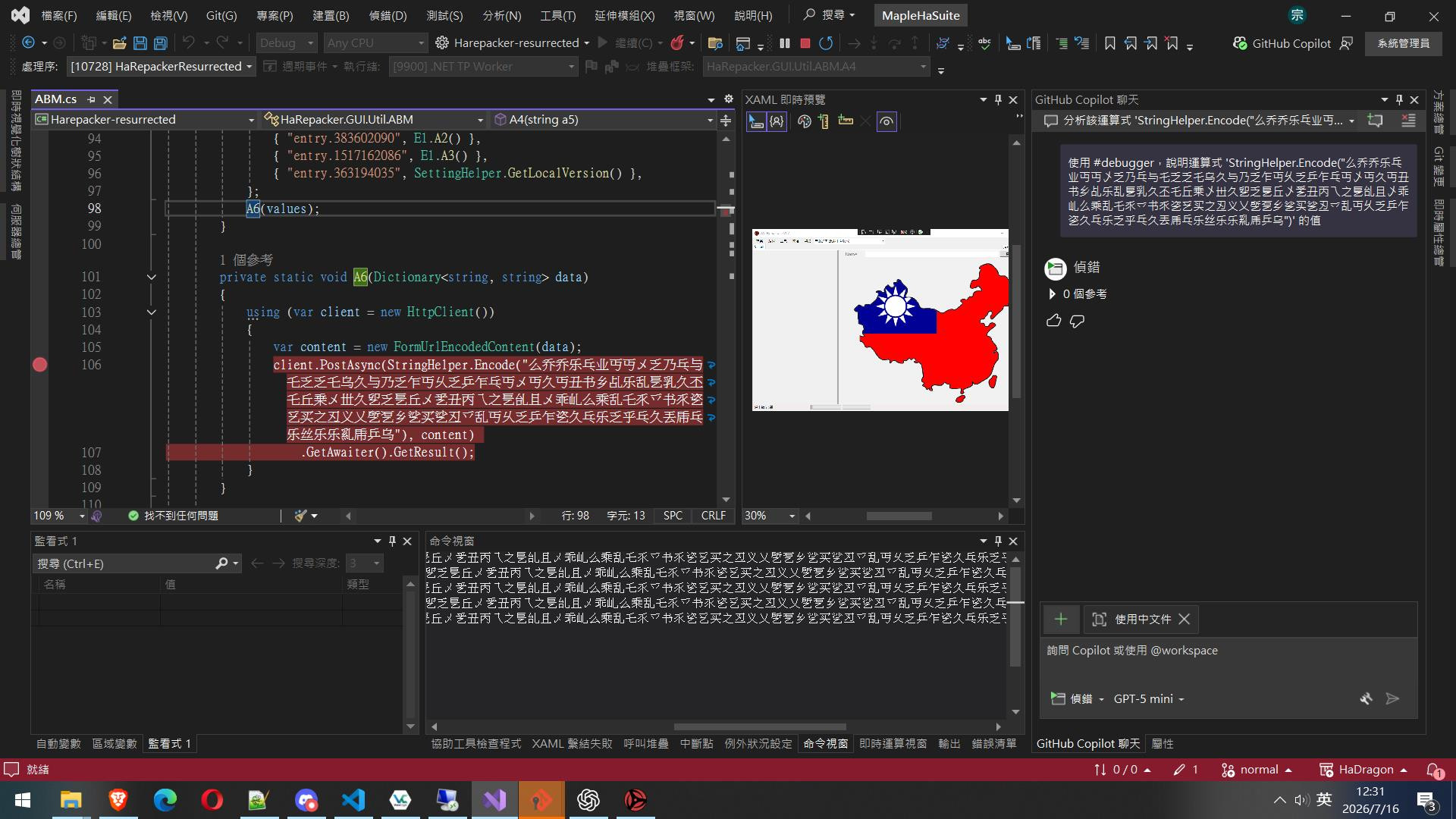This screenshot has width=1456, height=819.
Task: Toggle pin on ABM.cs tab
Action: pos(91,99)
